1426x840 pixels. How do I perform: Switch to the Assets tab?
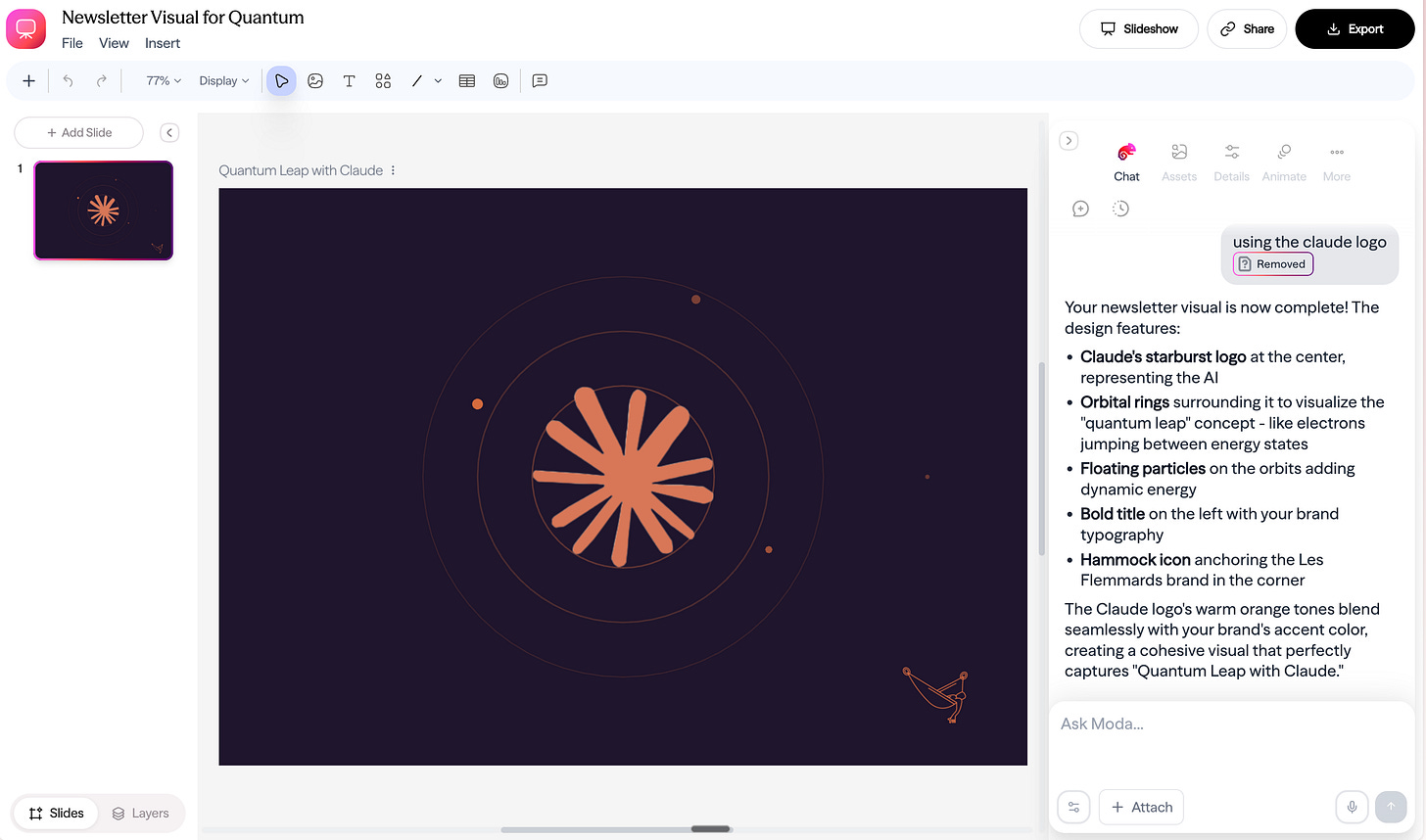[1179, 163]
